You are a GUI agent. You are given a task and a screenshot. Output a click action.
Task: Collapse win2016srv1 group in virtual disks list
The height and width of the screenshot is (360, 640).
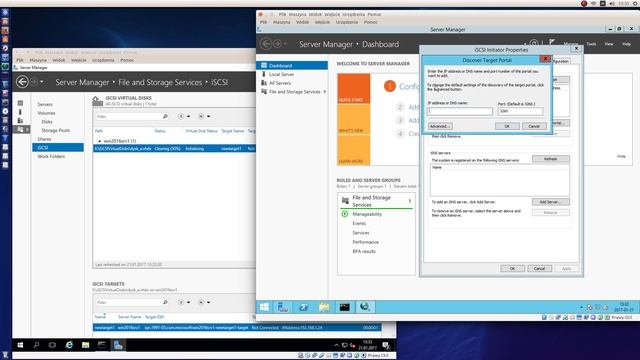tap(99, 141)
